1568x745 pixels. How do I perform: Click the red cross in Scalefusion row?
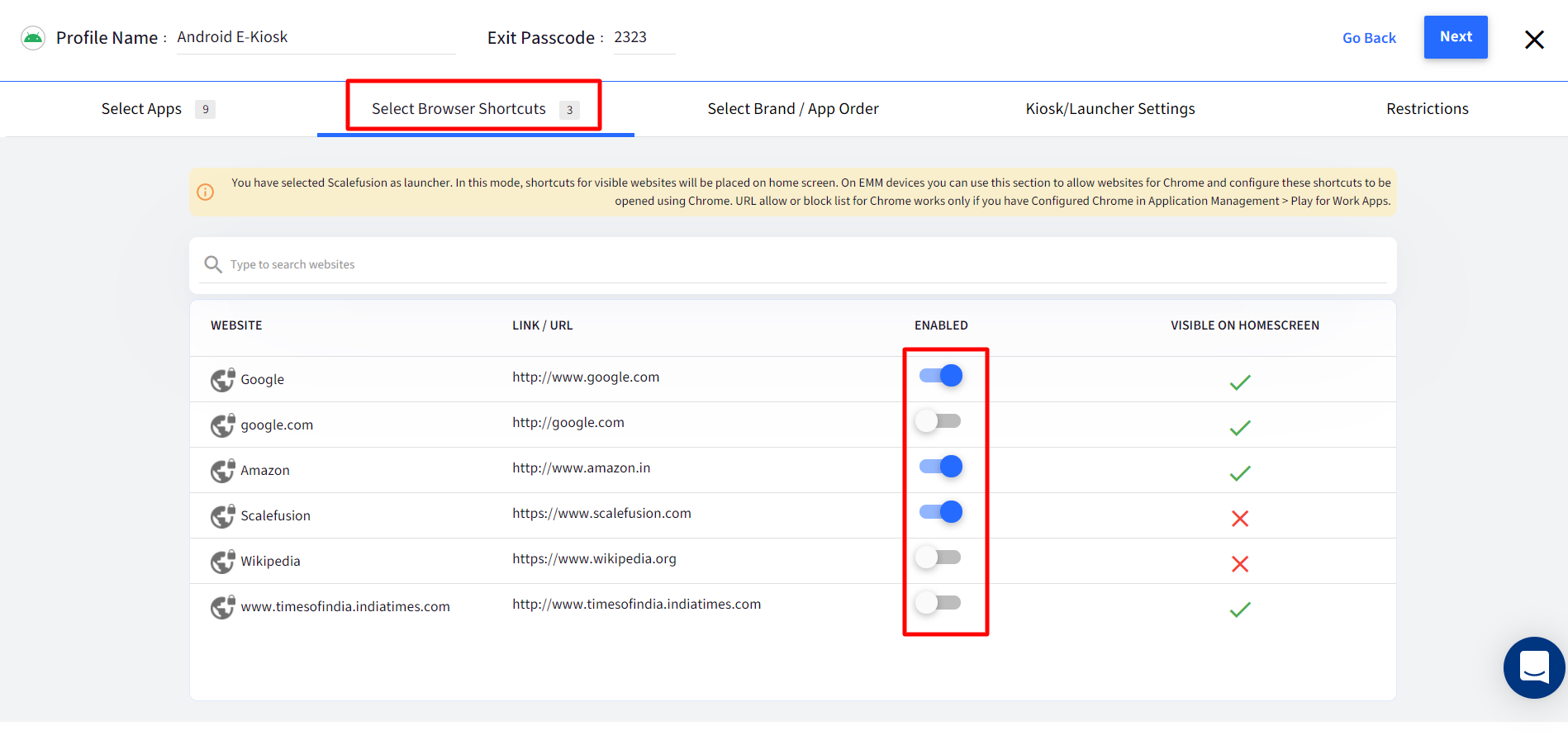coord(1240,519)
